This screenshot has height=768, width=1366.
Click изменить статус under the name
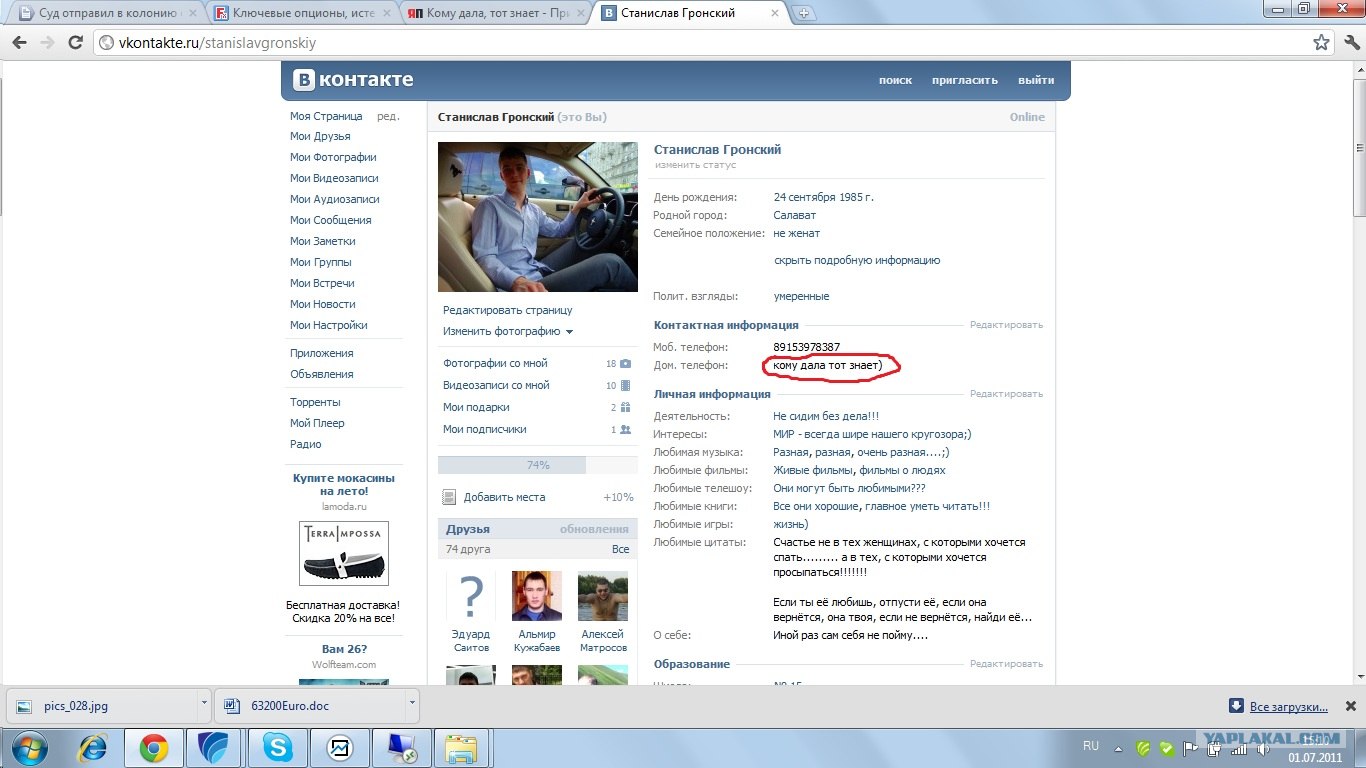[695, 165]
